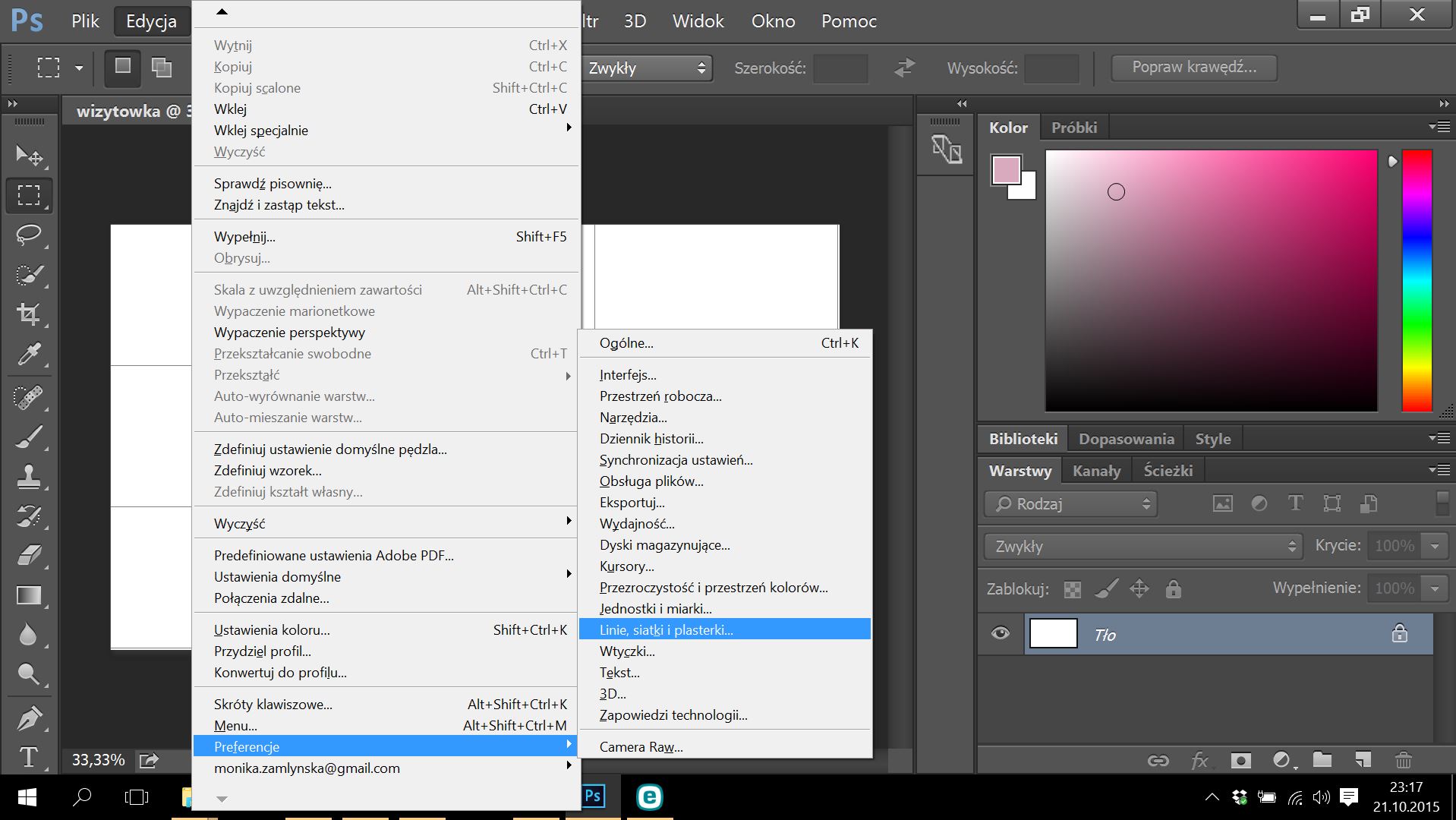
Task: Select the Quick Selection tool
Action: (x=29, y=274)
